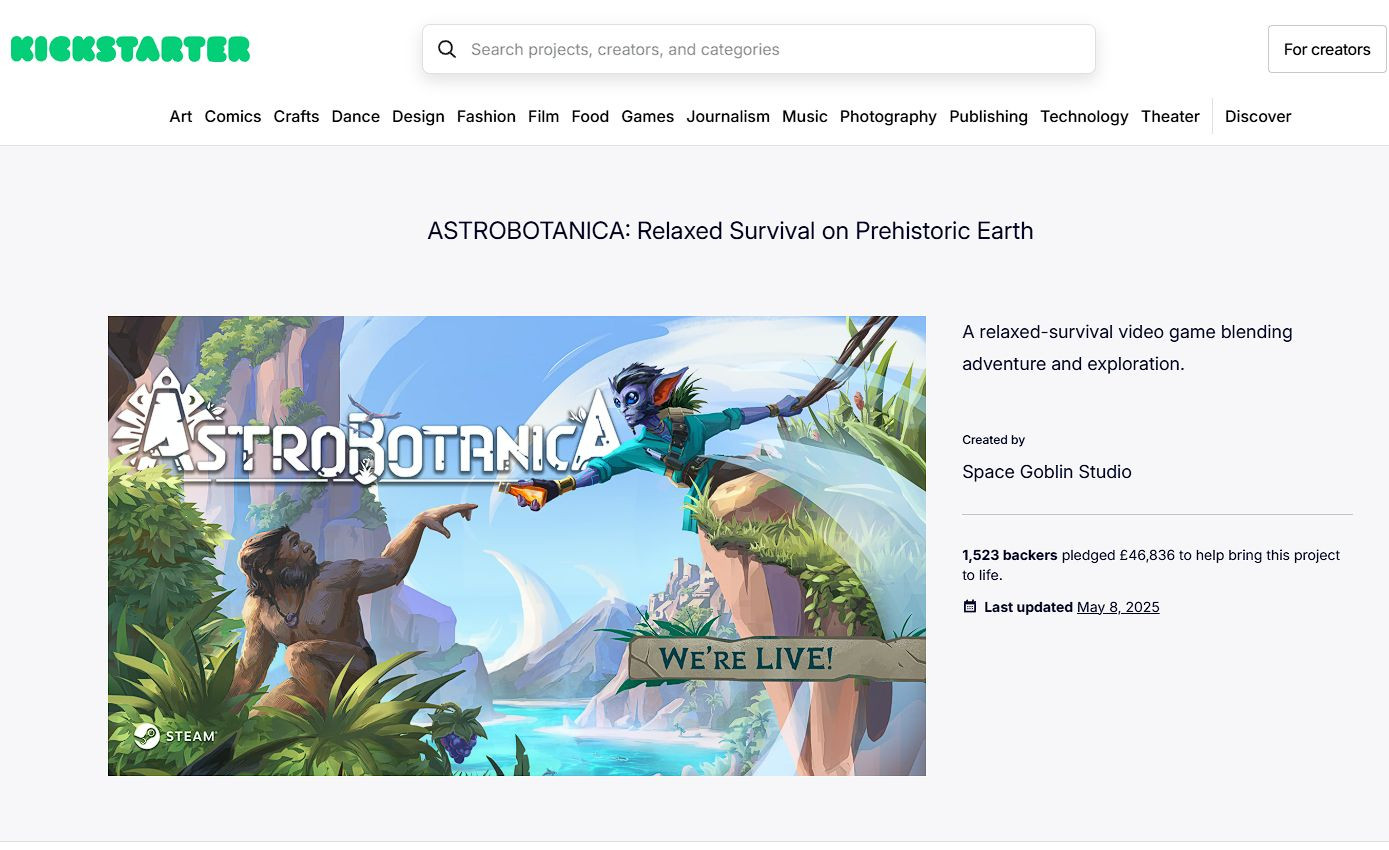Click the 'Last updated' label

pyautogui.click(x=1028, y=607)
